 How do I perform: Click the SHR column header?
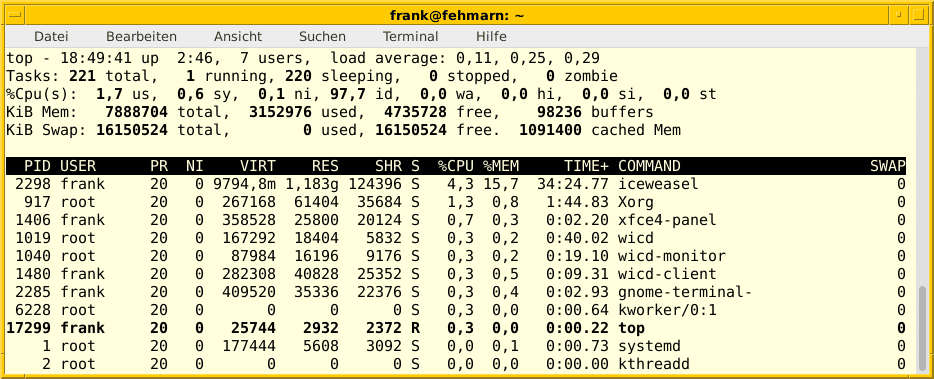388,166
